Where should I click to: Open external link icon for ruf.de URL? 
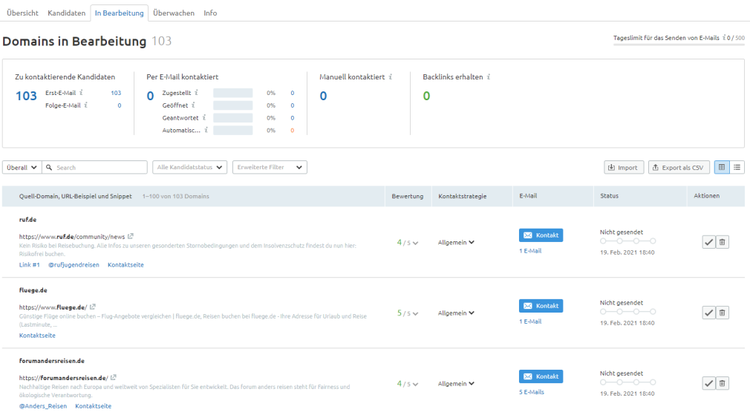pos(131,236)
